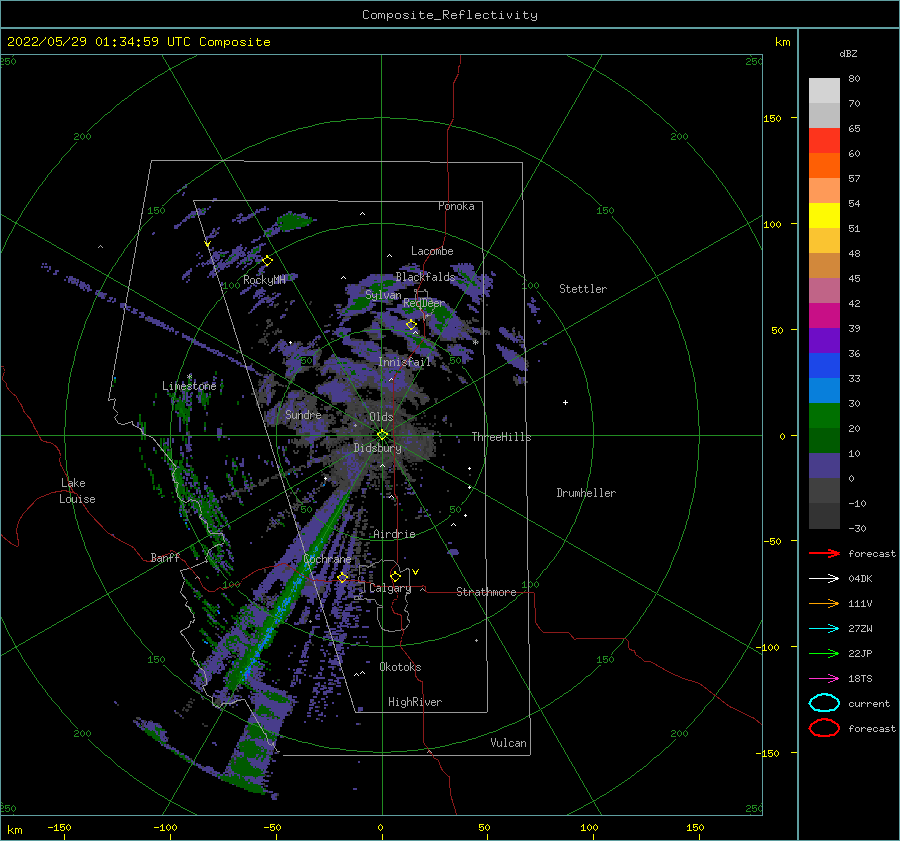Click the yellow diamond marker below Cochrane
Image resolution: width=900 pixels, height=841 pixels.
(x=343, y=577)
